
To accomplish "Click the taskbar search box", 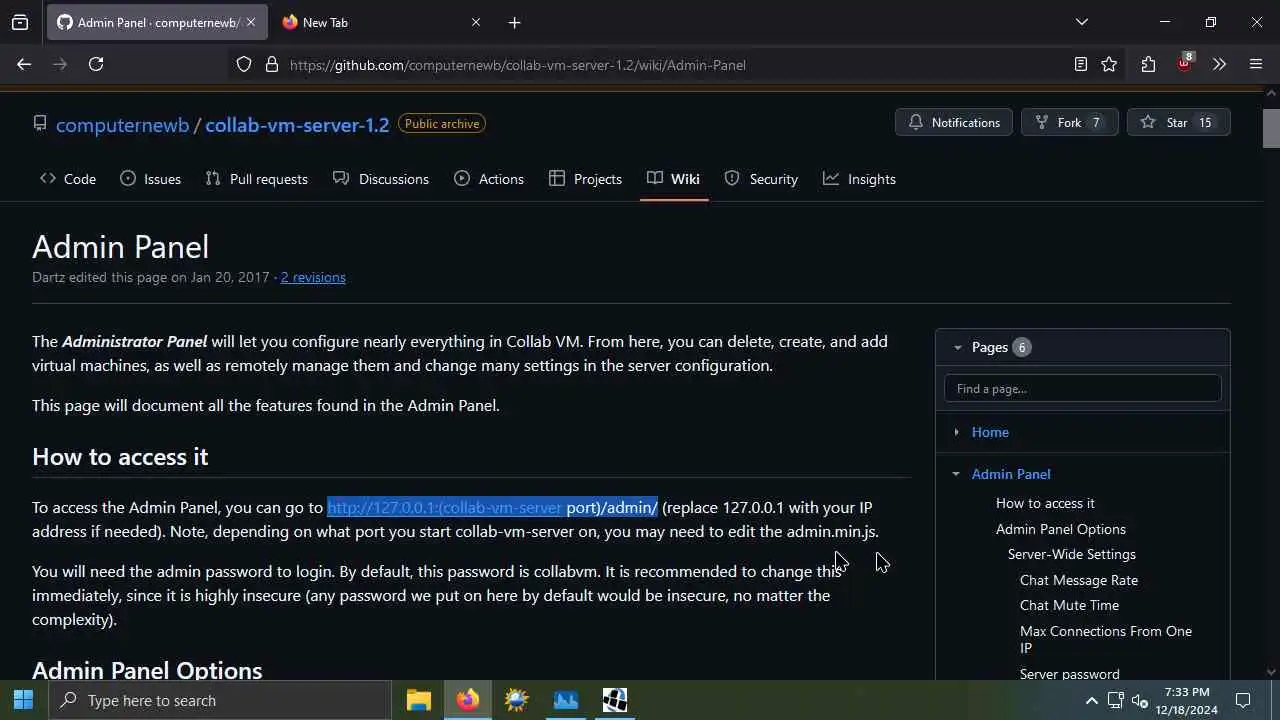I will pyautogui.click(x=220, y=700).
